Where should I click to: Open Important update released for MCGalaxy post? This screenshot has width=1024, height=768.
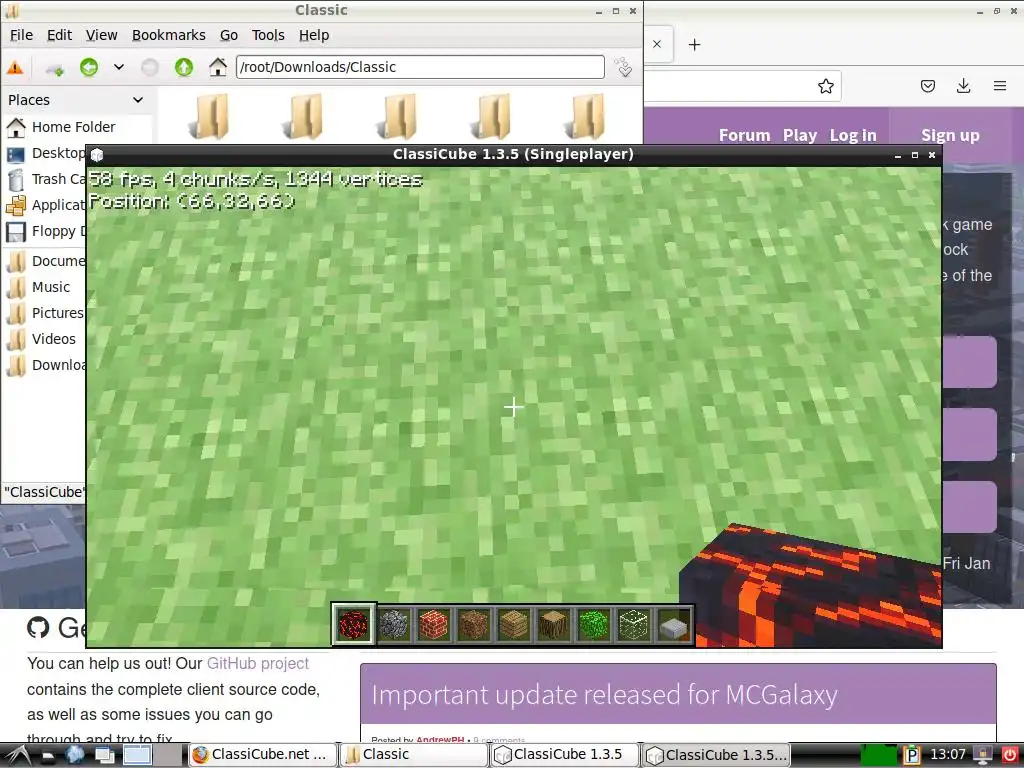[x=604, y=695]
